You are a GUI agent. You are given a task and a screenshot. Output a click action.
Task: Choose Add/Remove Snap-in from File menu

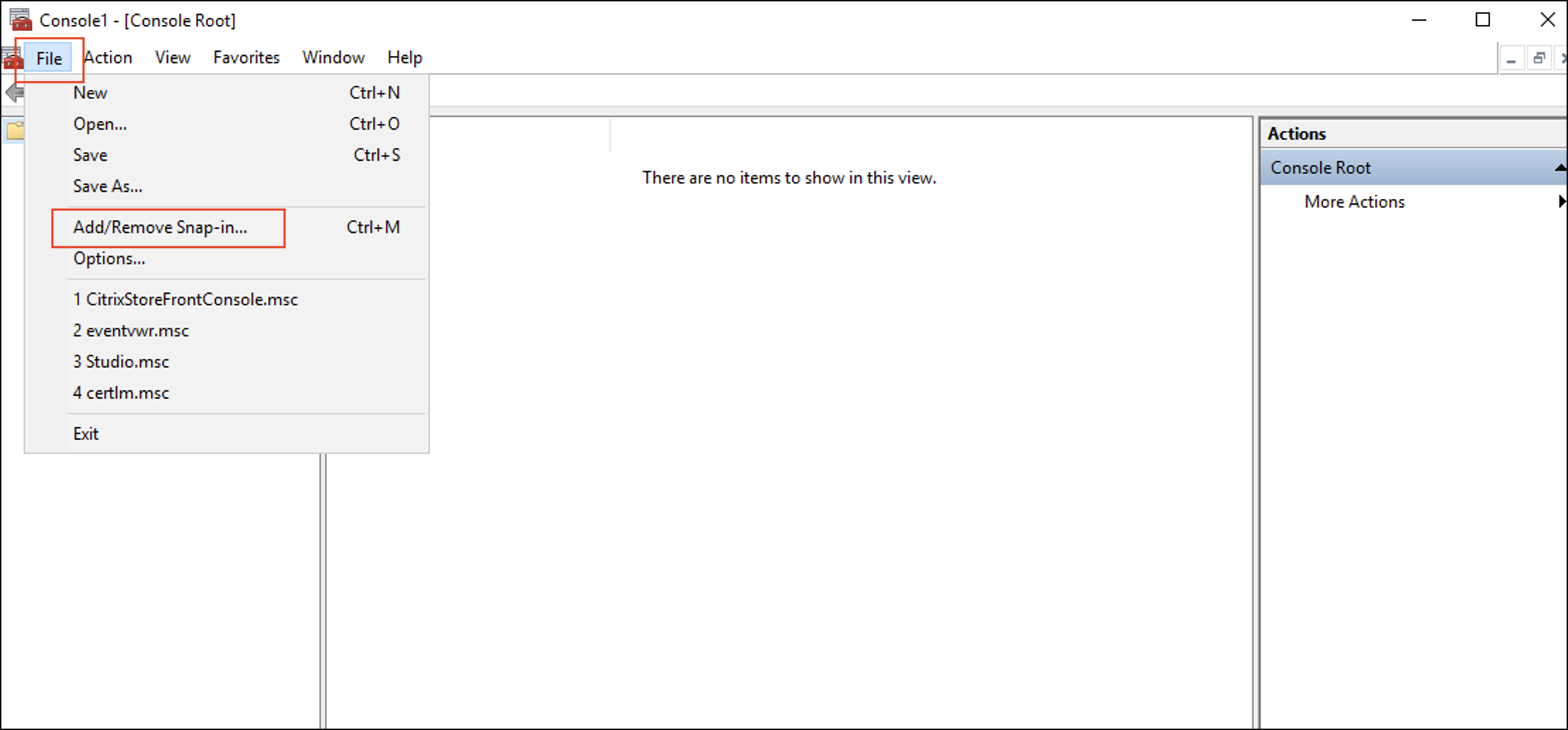[161, 227]
